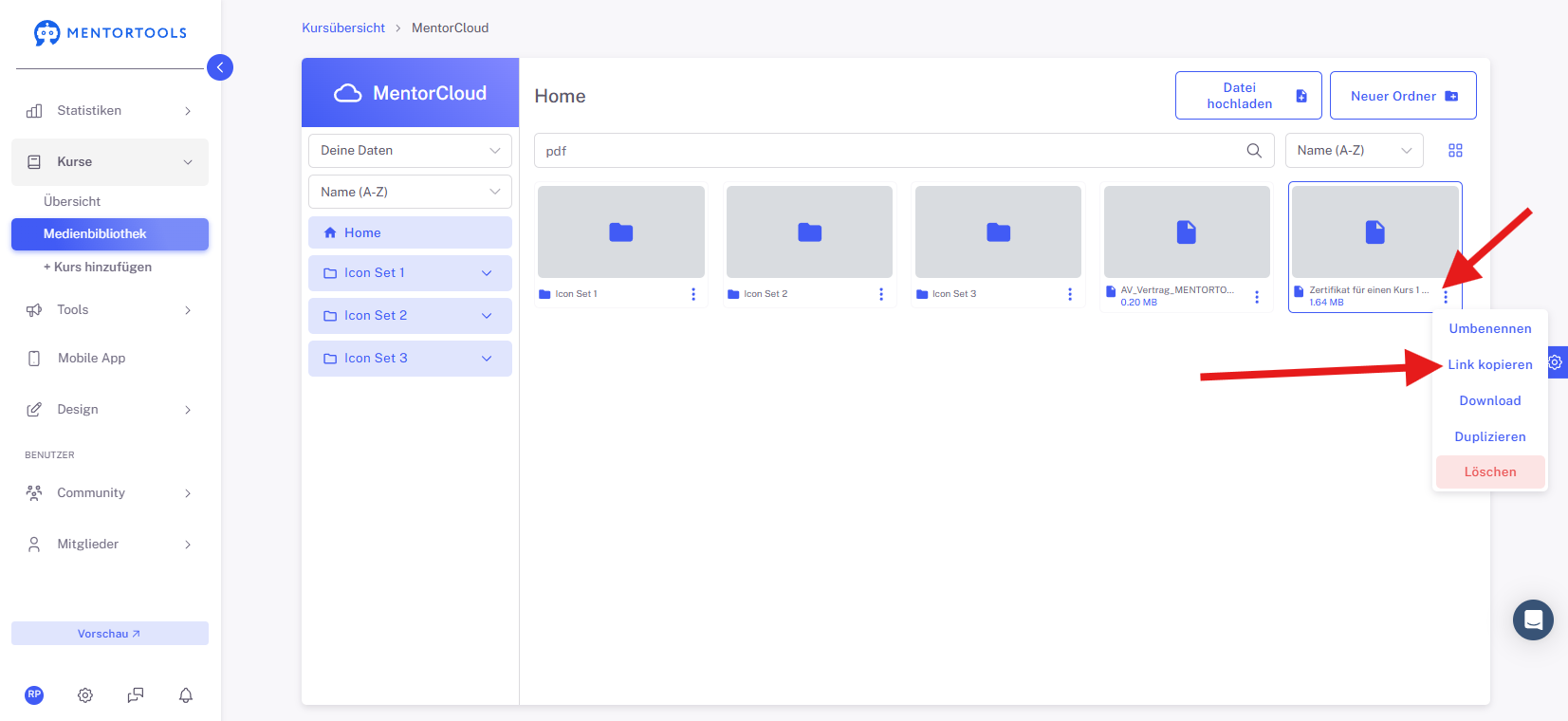1568x721 pixels.
Task: Switch to grid view icon
Action: point(1456,151)
